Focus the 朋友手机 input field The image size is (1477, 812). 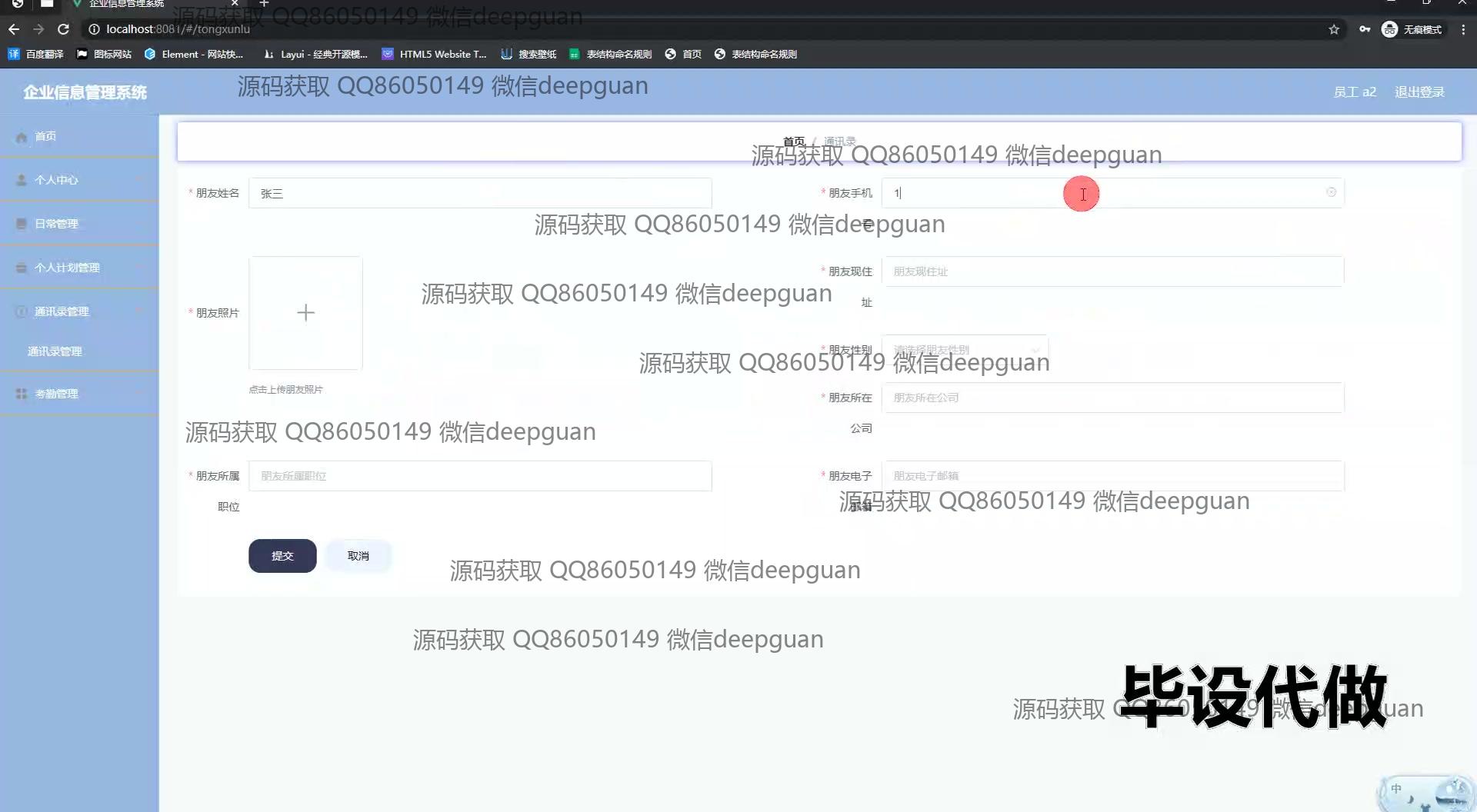[1112, 193]
